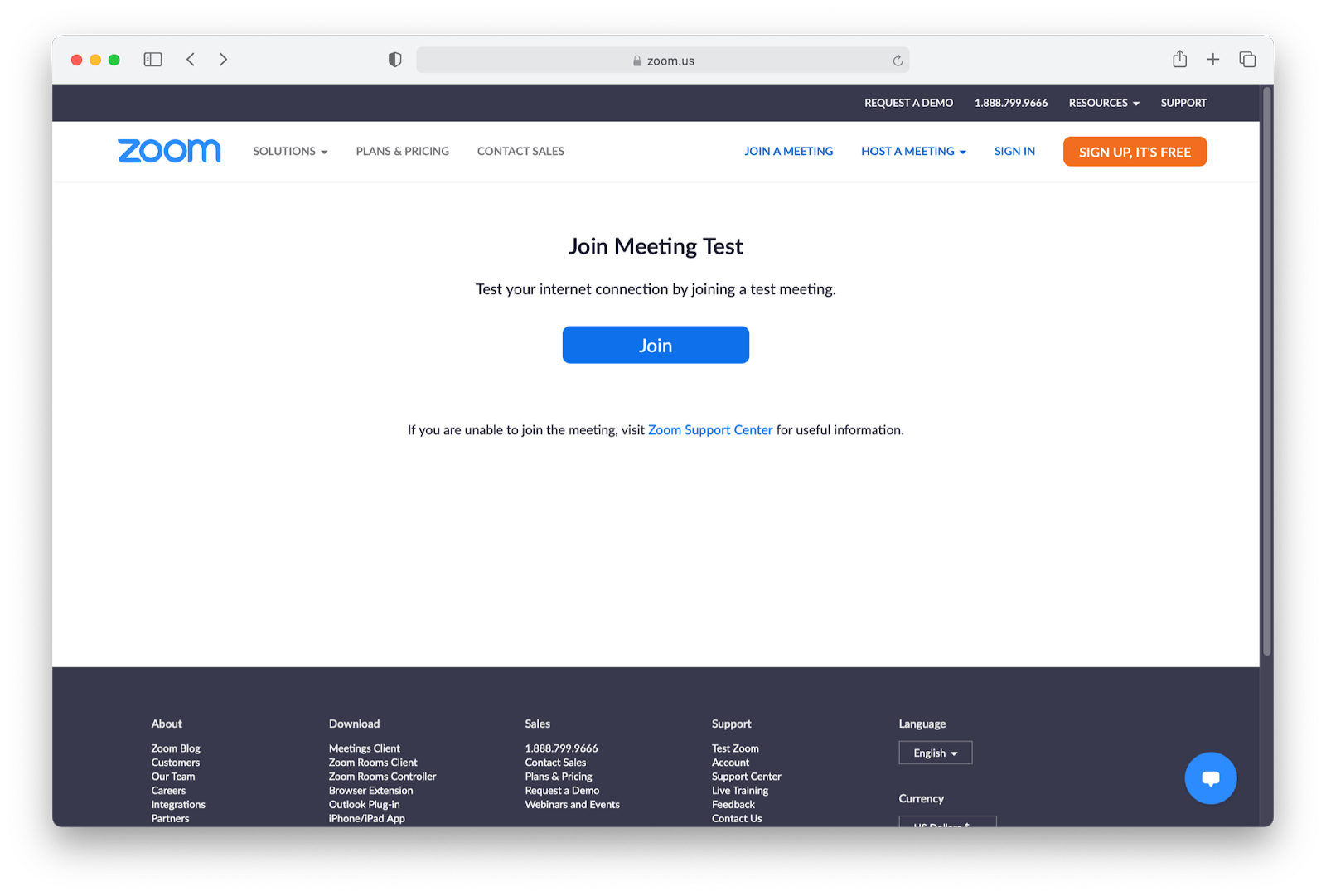Open the Resources dropdown

pos(1104,103)
